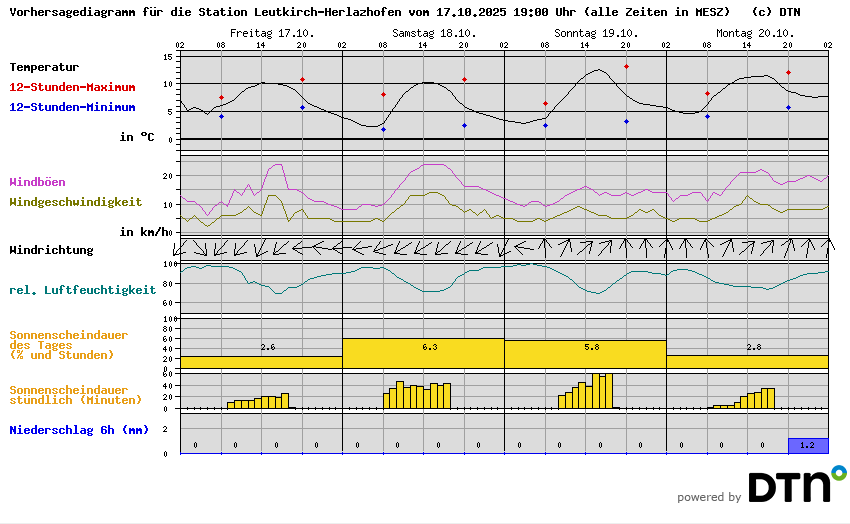Viewport: 850px width, 524px height.
Task: Click the Niederschlag 6h (mm) label
Action: (79, 430)
